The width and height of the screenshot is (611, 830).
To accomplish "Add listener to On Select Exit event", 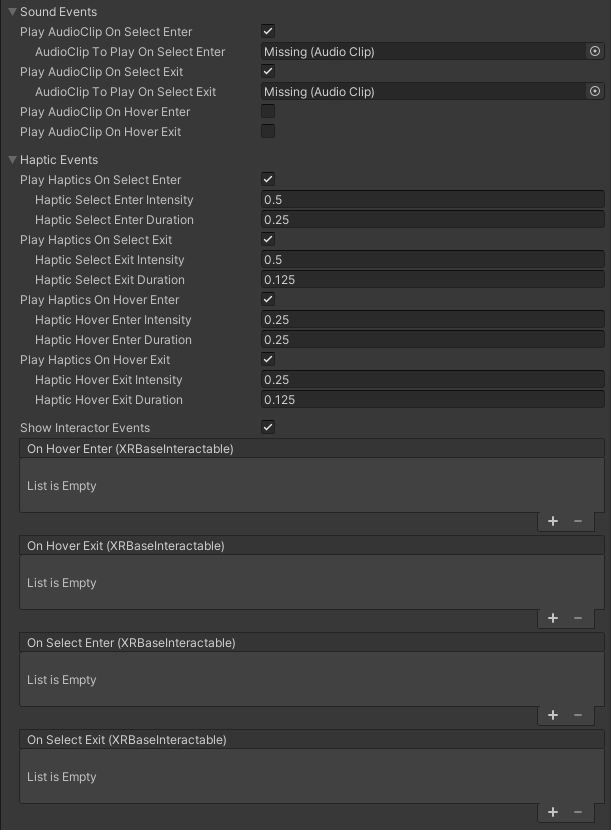I will [553, 812].
